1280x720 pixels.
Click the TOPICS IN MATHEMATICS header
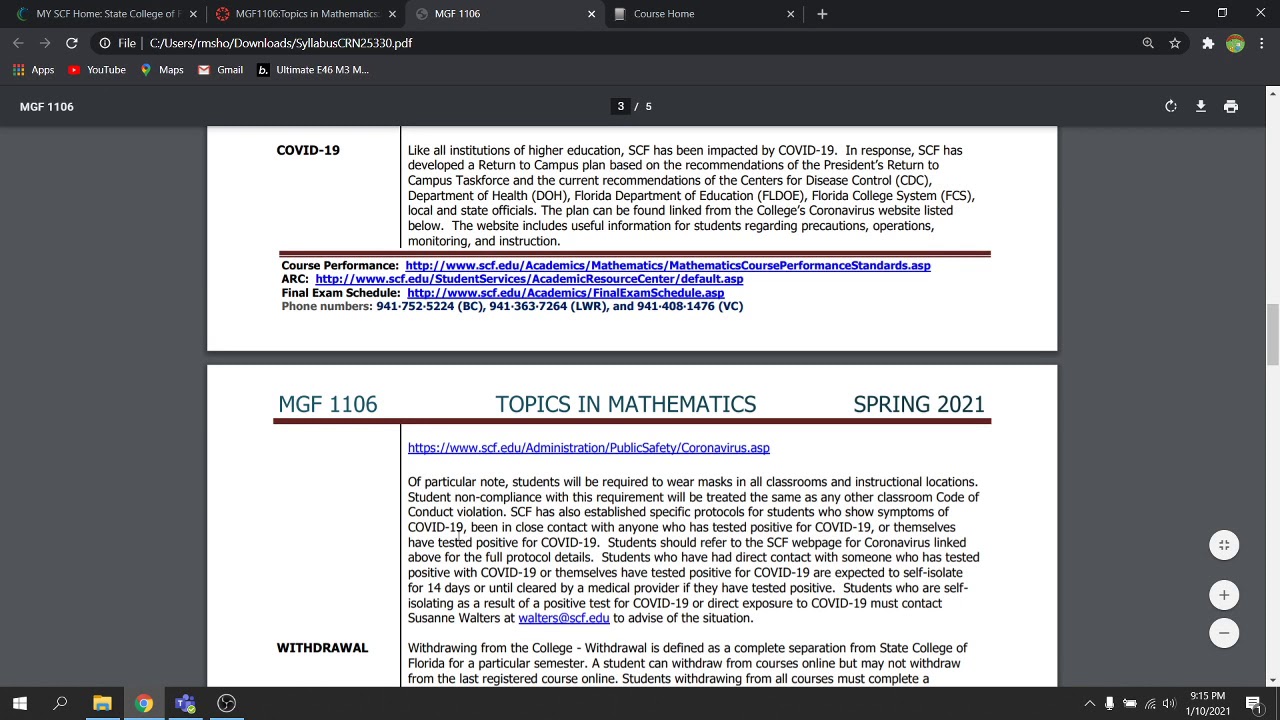pos(626,404)
